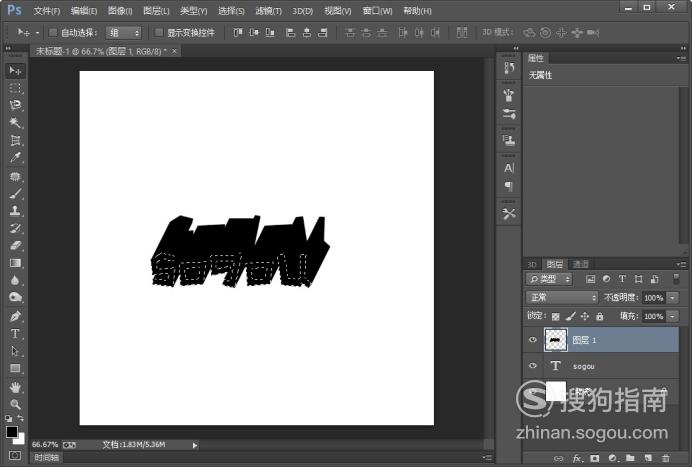Viewport: 692px width, 467px height.
Task: Toggle lock image pixels brush icon
Action: tap(571, 316)
